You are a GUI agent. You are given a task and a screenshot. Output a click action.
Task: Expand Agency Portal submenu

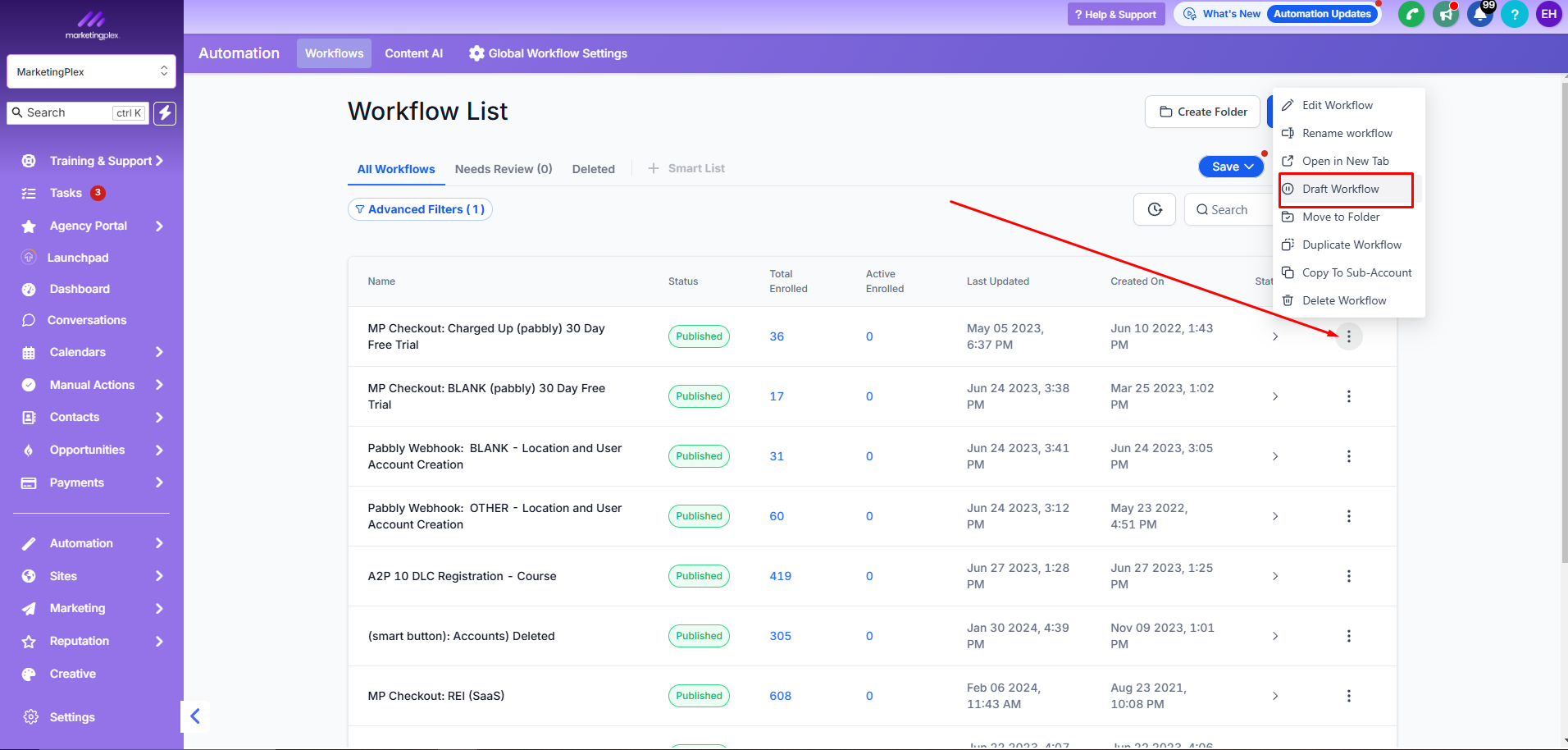coord(159,226)
